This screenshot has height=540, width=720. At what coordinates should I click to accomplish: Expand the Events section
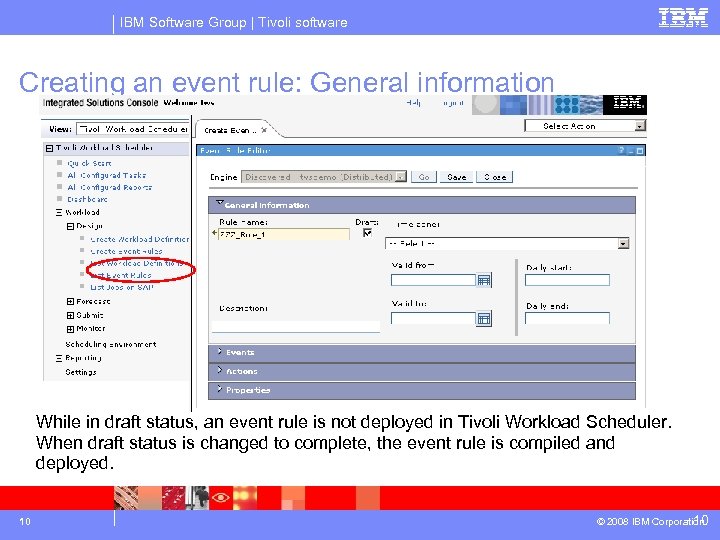click(219, 352)
